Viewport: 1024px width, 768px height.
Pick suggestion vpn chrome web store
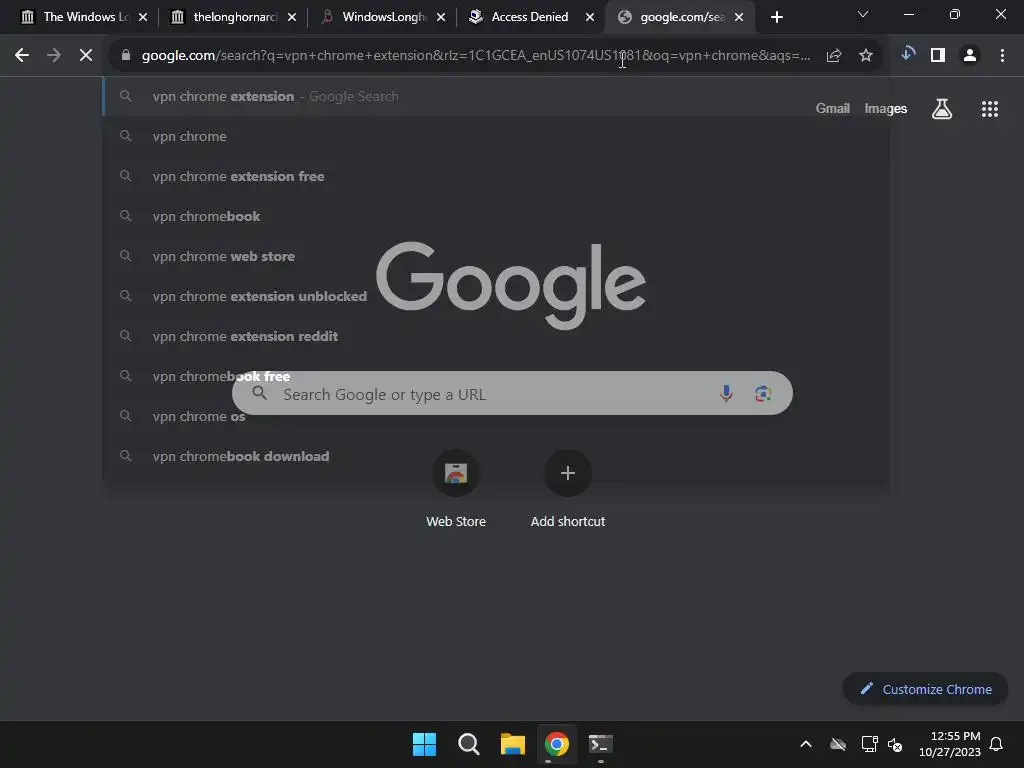pyautogui.click(x=496, y=256)
